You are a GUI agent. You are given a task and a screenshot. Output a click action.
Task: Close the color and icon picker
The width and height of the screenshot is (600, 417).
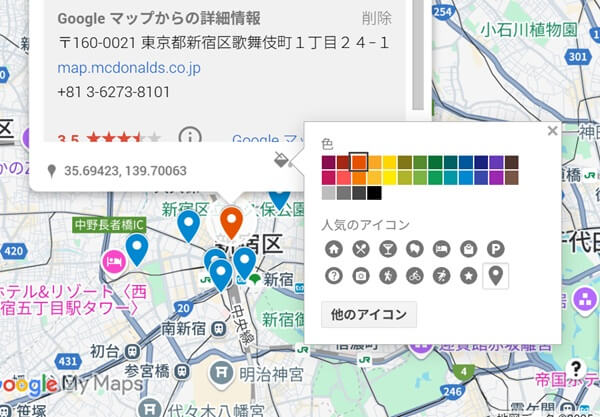(552, 131)
